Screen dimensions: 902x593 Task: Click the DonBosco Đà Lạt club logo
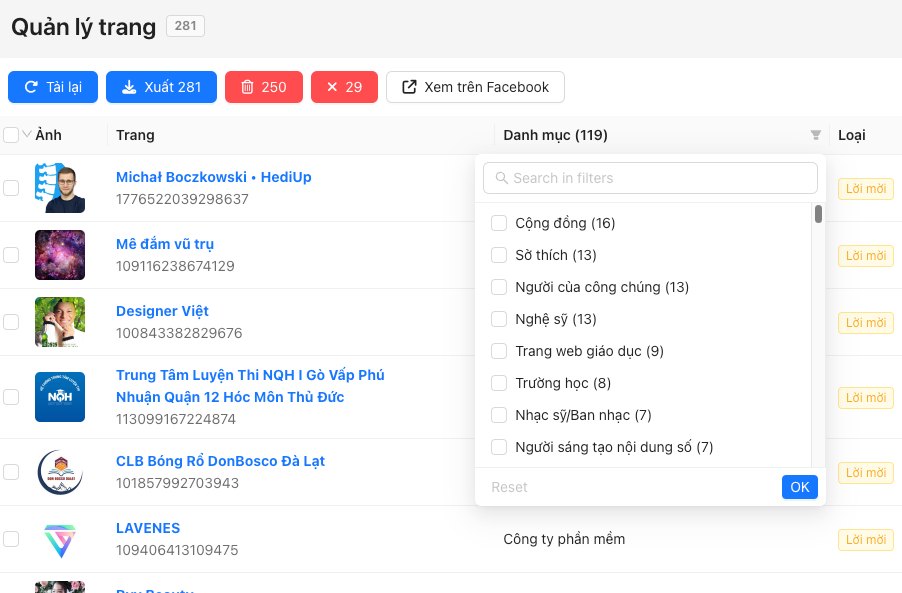point(60,472)
